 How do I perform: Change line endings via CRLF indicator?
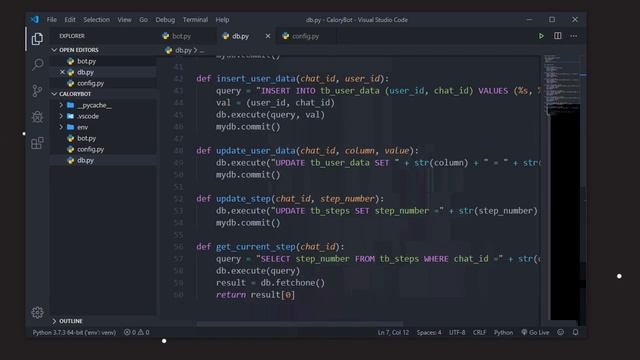click(479, 332)
